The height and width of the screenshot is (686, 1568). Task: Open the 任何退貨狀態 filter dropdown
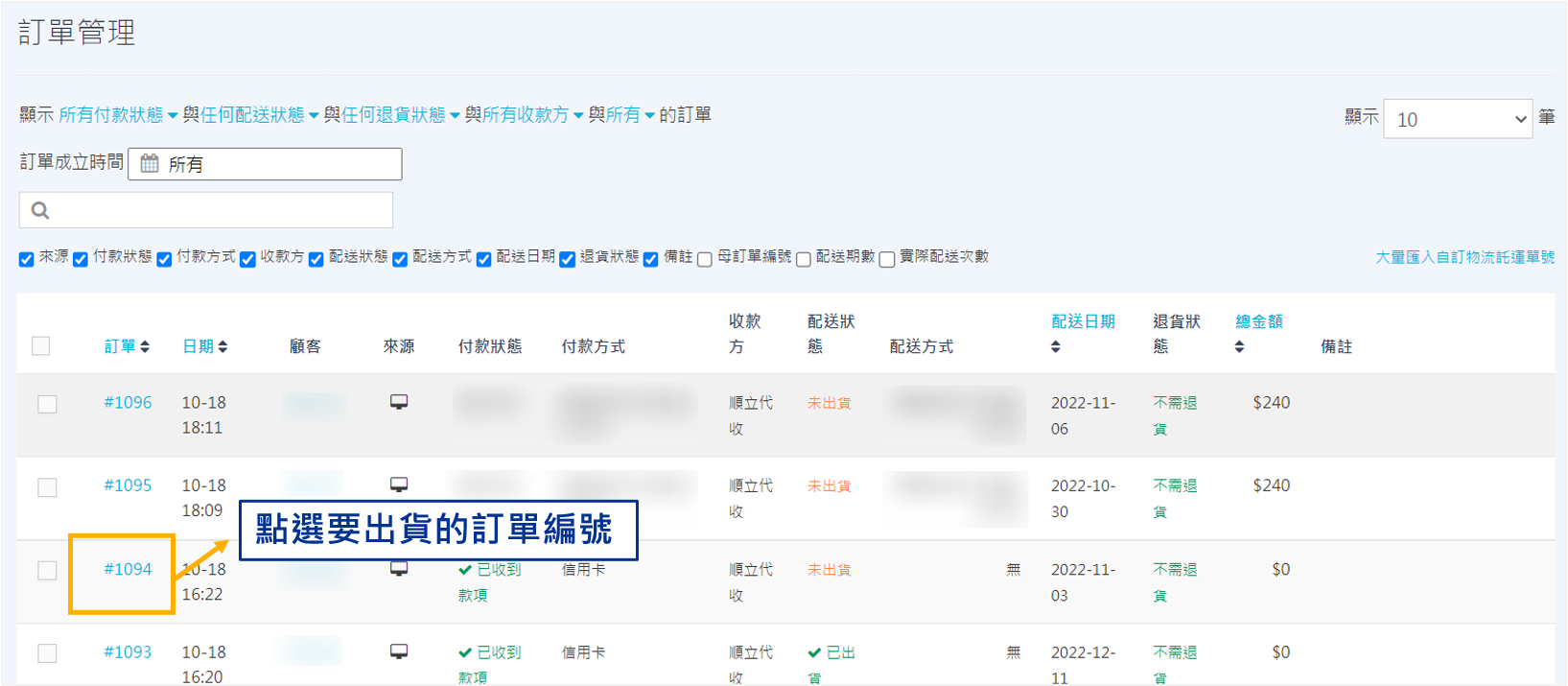pyautogui.click(x=401, y=115)
